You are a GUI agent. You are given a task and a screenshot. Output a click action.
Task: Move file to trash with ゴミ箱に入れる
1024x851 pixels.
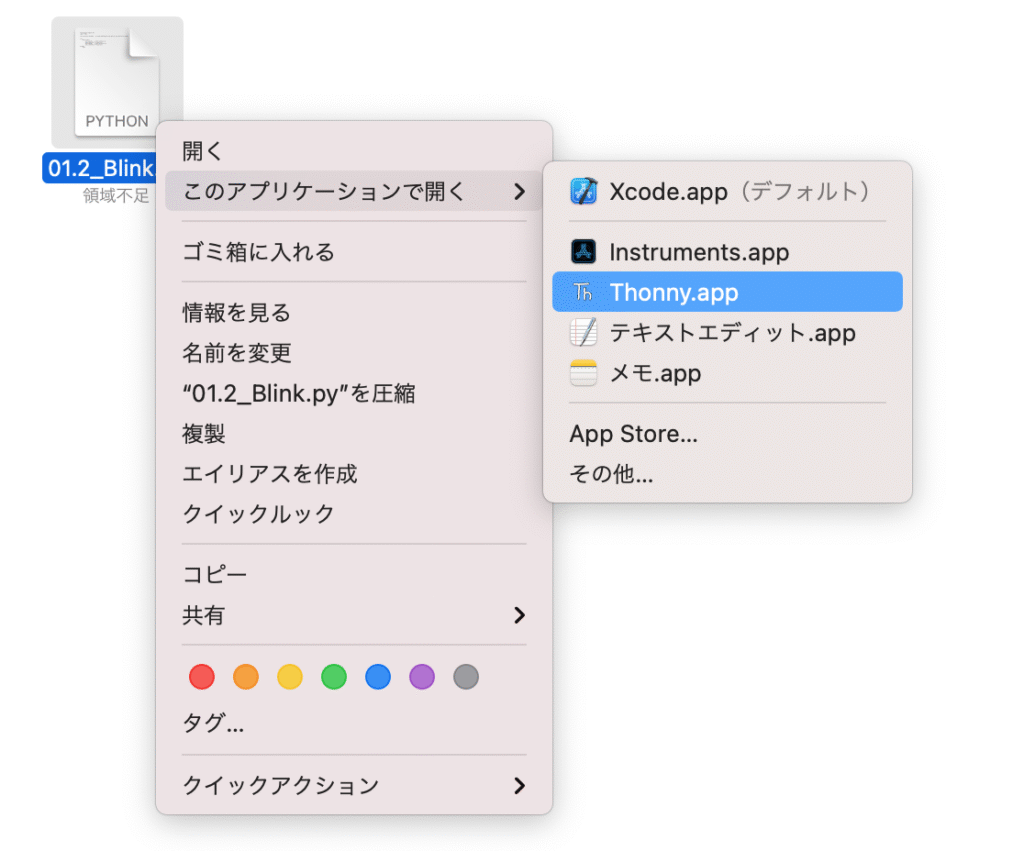354,252
